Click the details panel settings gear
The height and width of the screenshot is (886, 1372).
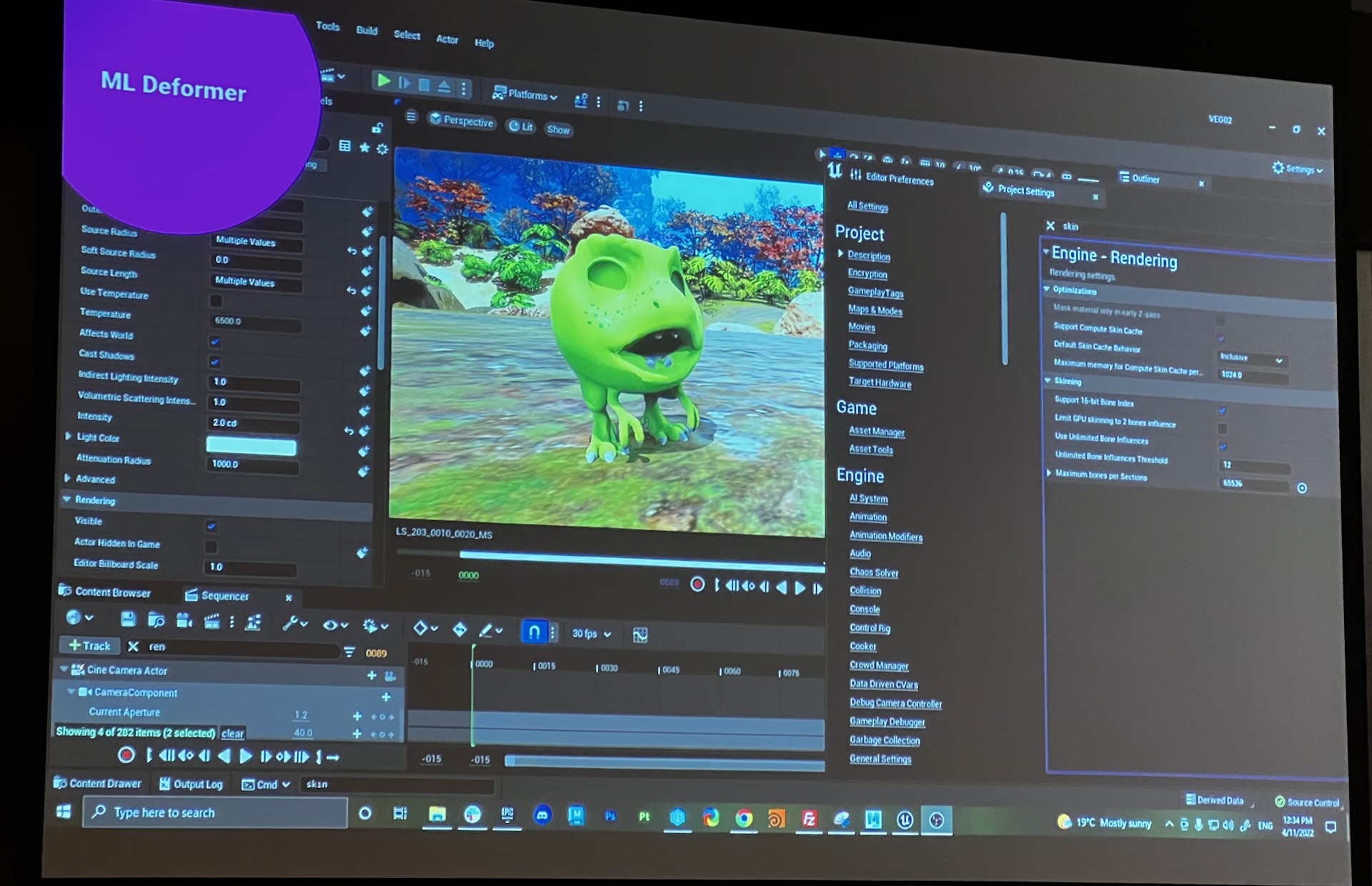(x=382, y=149)
